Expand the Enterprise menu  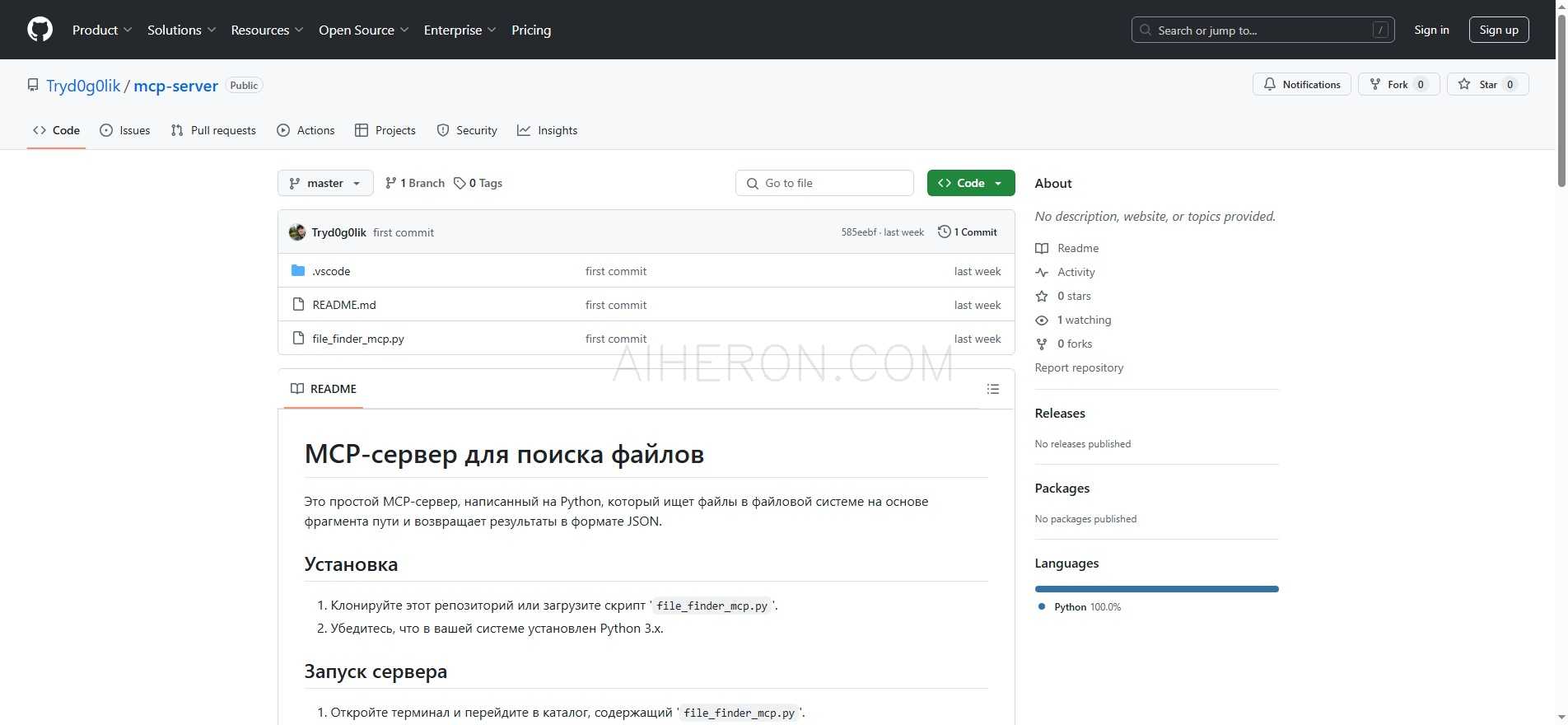click(x=460, y=30)
